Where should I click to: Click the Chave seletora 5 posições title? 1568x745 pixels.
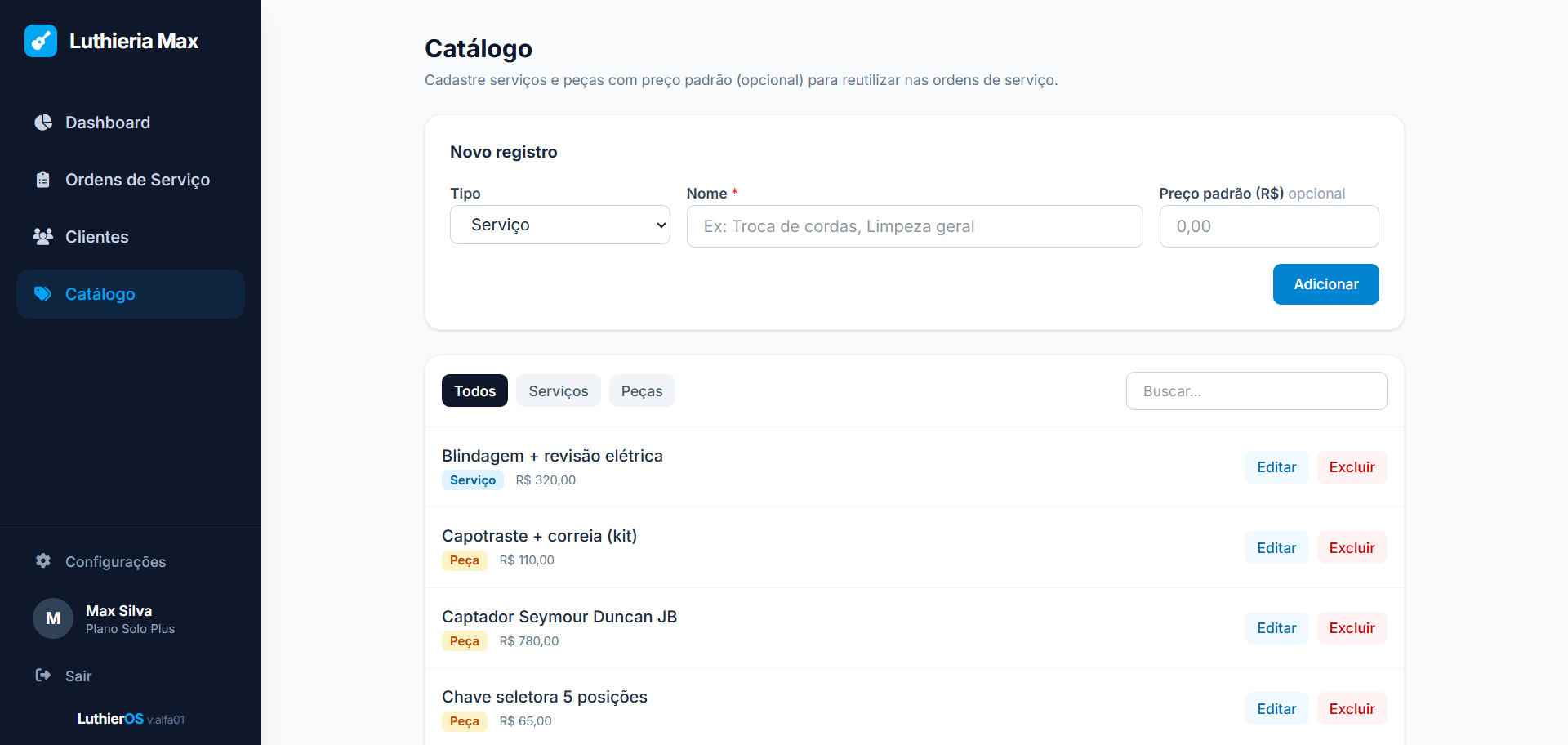pyautogui.click(x=545, y=697)
